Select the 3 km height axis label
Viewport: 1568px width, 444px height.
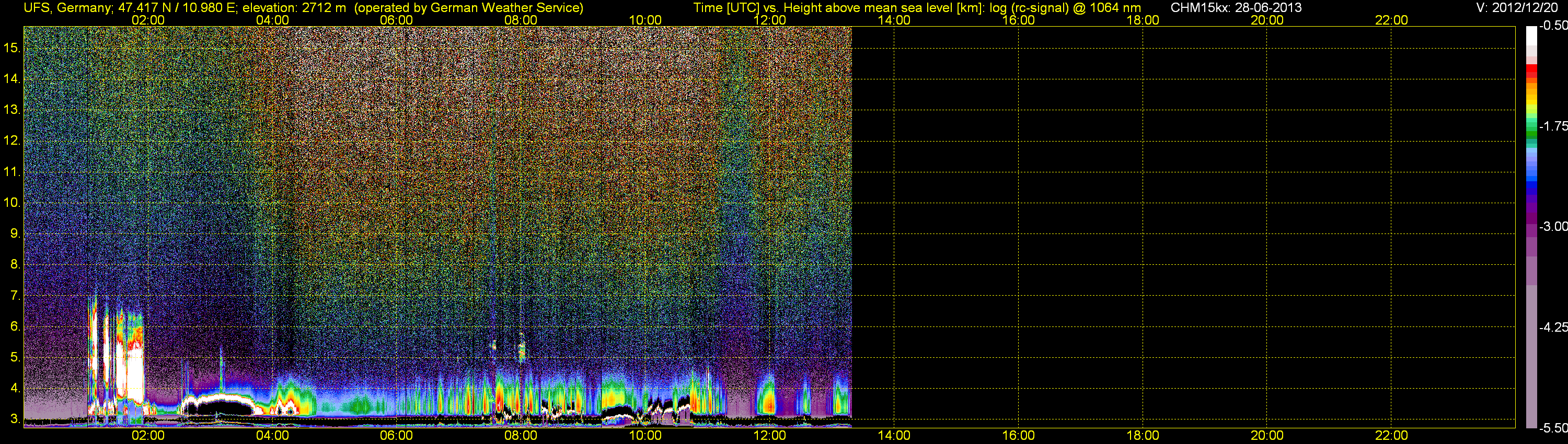[x=15, y=419]
